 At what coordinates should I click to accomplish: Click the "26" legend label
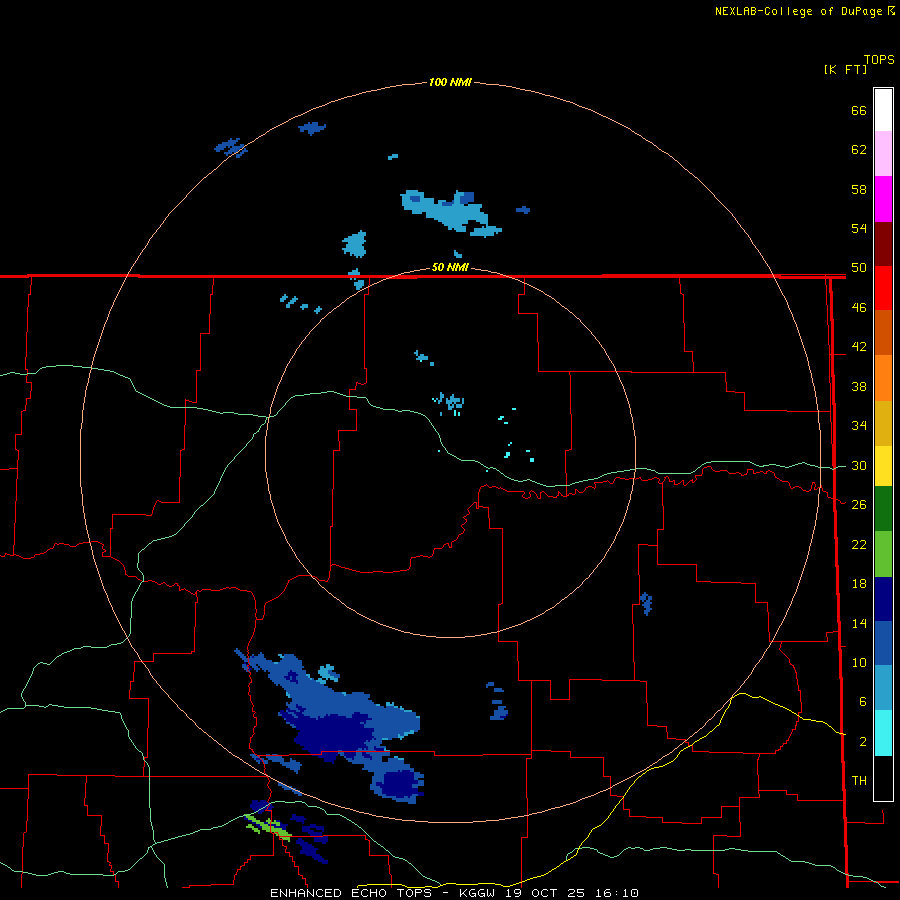pyautogui.click(x=859, y=505)
